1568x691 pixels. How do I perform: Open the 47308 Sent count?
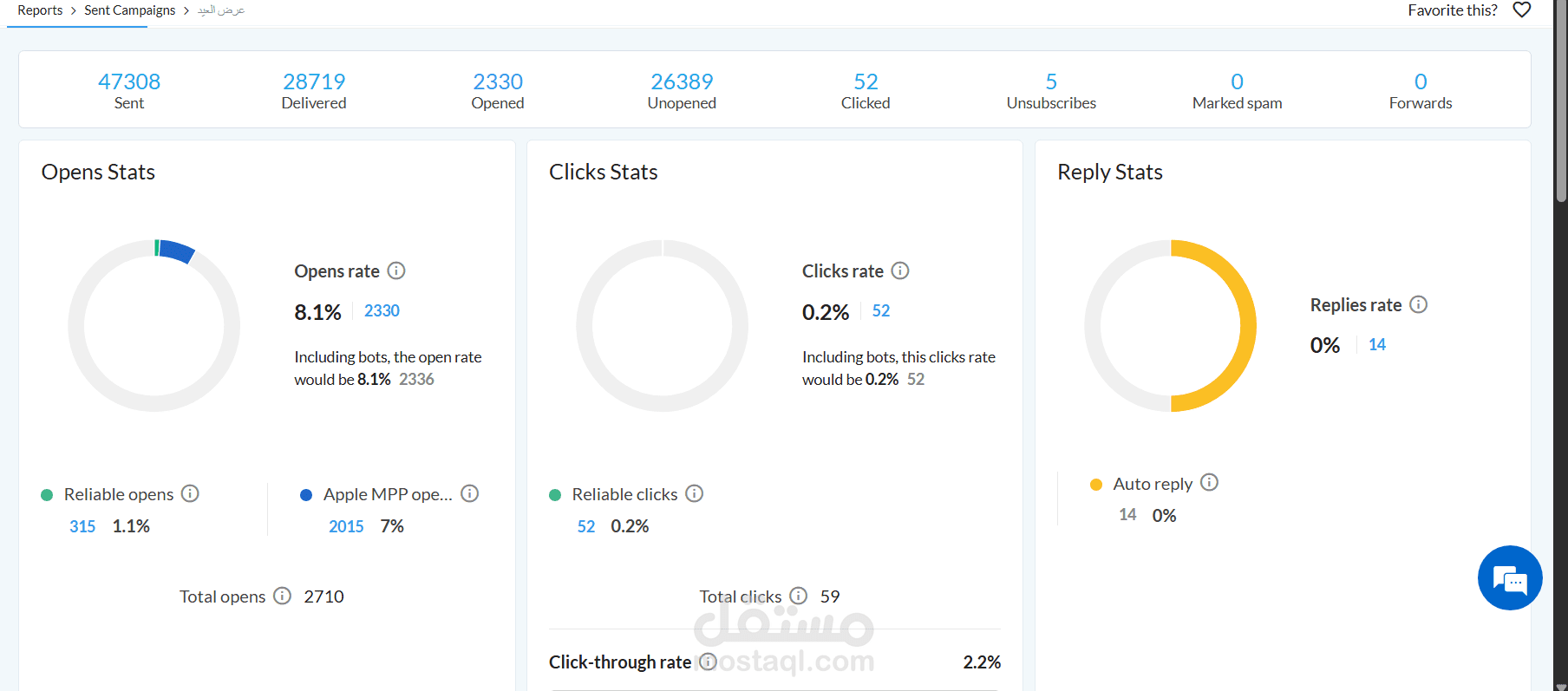(x=129, y=81)
